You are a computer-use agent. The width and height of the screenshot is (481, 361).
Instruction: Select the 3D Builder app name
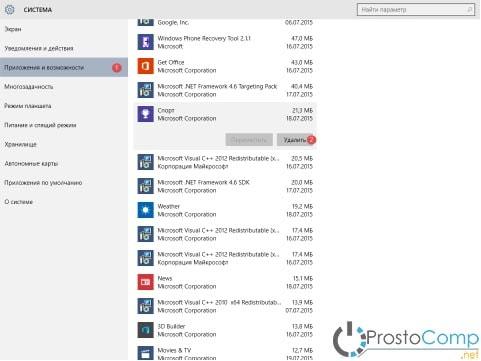171,326
